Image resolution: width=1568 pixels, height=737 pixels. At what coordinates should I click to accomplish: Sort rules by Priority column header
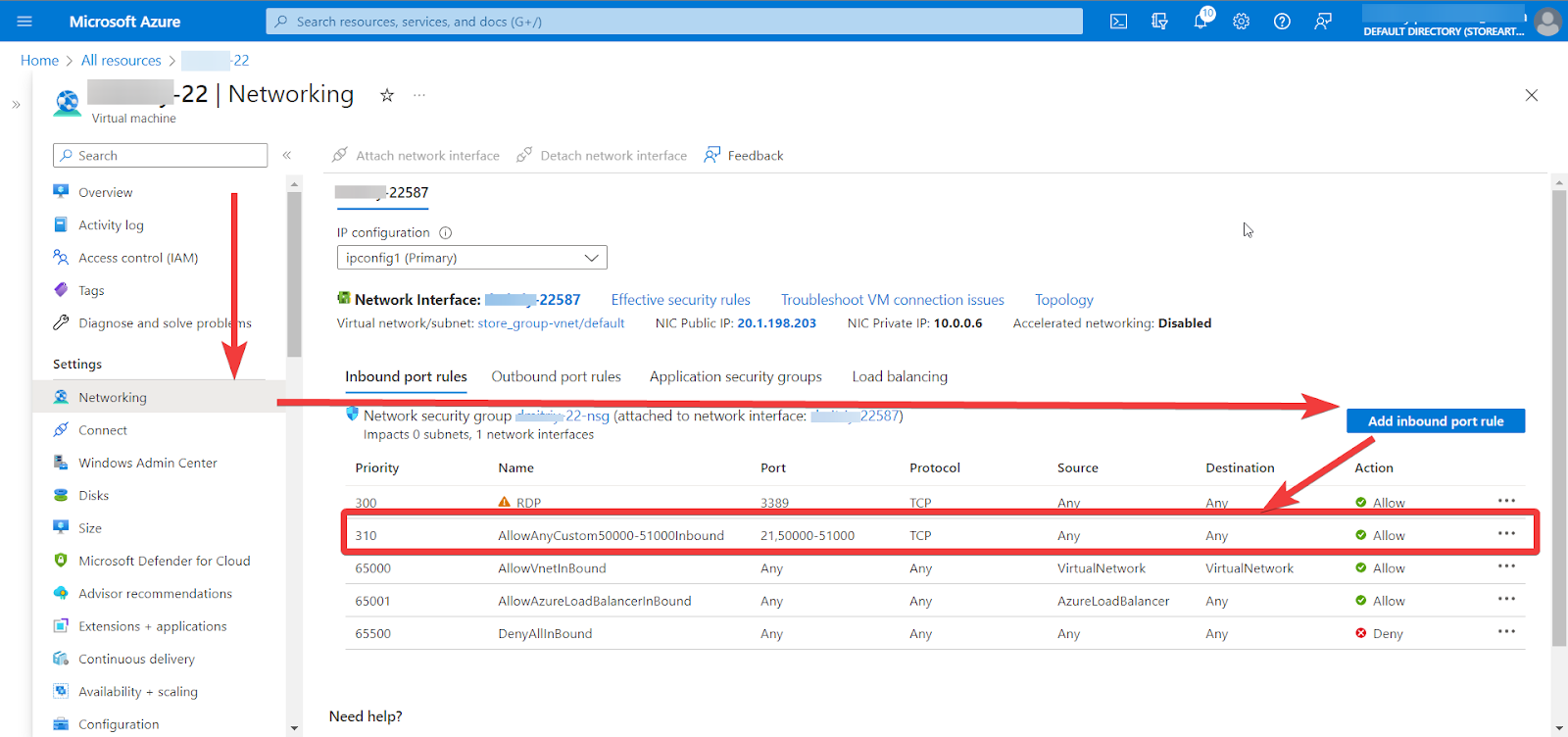[377, 468]
